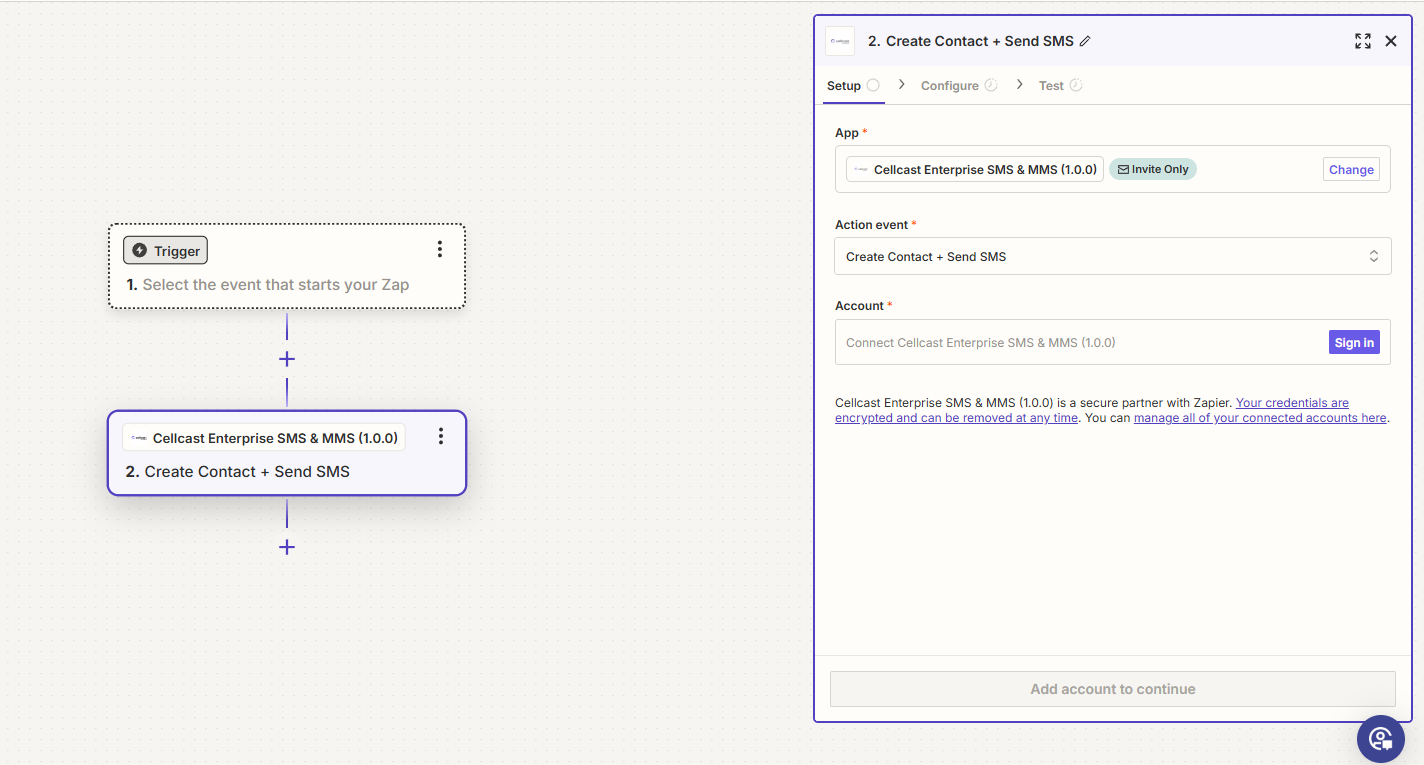1424x765 pixels.
Task: Open the Trigger step's three-dot menu
Action: [x=440, y=249]
